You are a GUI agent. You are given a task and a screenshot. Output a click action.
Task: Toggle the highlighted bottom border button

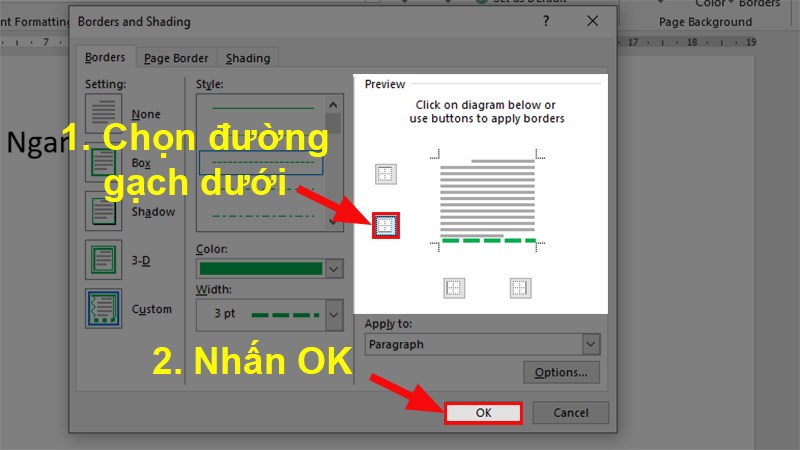coord(386,226)
